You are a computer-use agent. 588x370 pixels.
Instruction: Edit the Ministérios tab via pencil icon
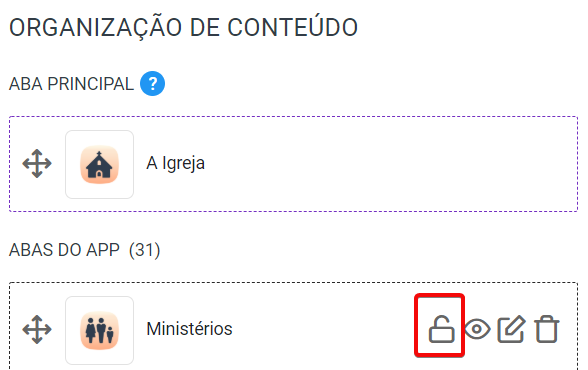click(512, 329)
